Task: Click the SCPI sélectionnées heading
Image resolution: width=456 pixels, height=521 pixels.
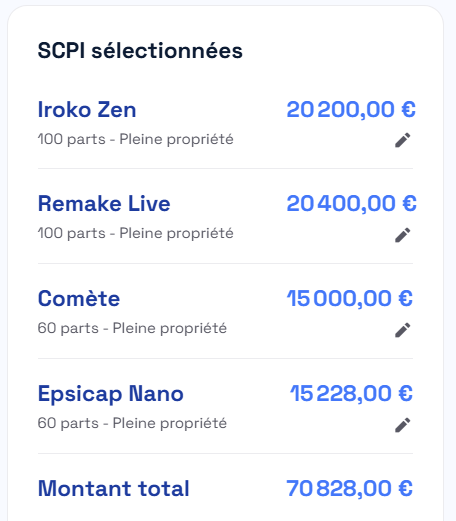Action: point(140,51)
